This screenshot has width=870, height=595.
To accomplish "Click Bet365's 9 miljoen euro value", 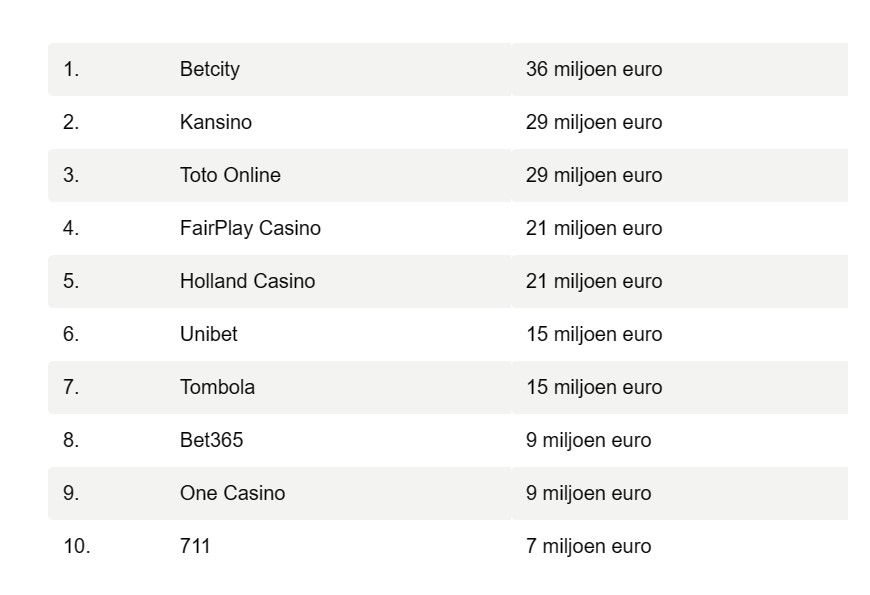I will tap(589, 440).
